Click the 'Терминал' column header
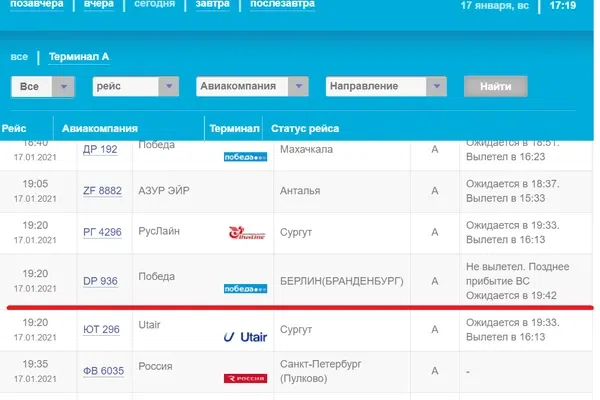 234,128
